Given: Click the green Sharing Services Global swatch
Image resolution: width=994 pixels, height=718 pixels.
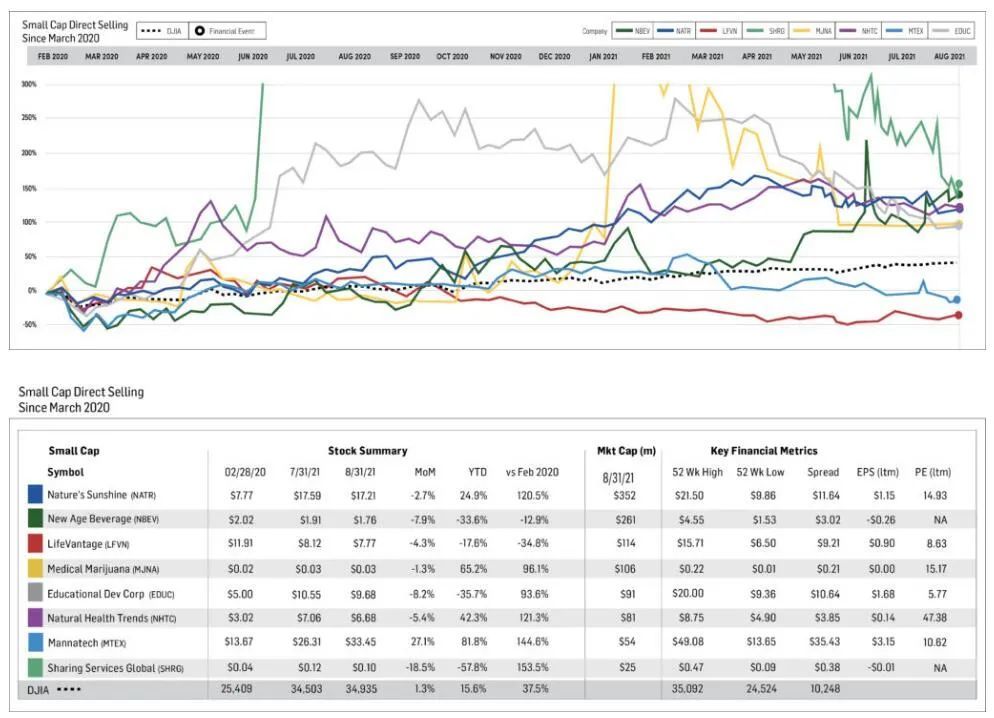Looking at the screenshot, I should tap(35, 667).
